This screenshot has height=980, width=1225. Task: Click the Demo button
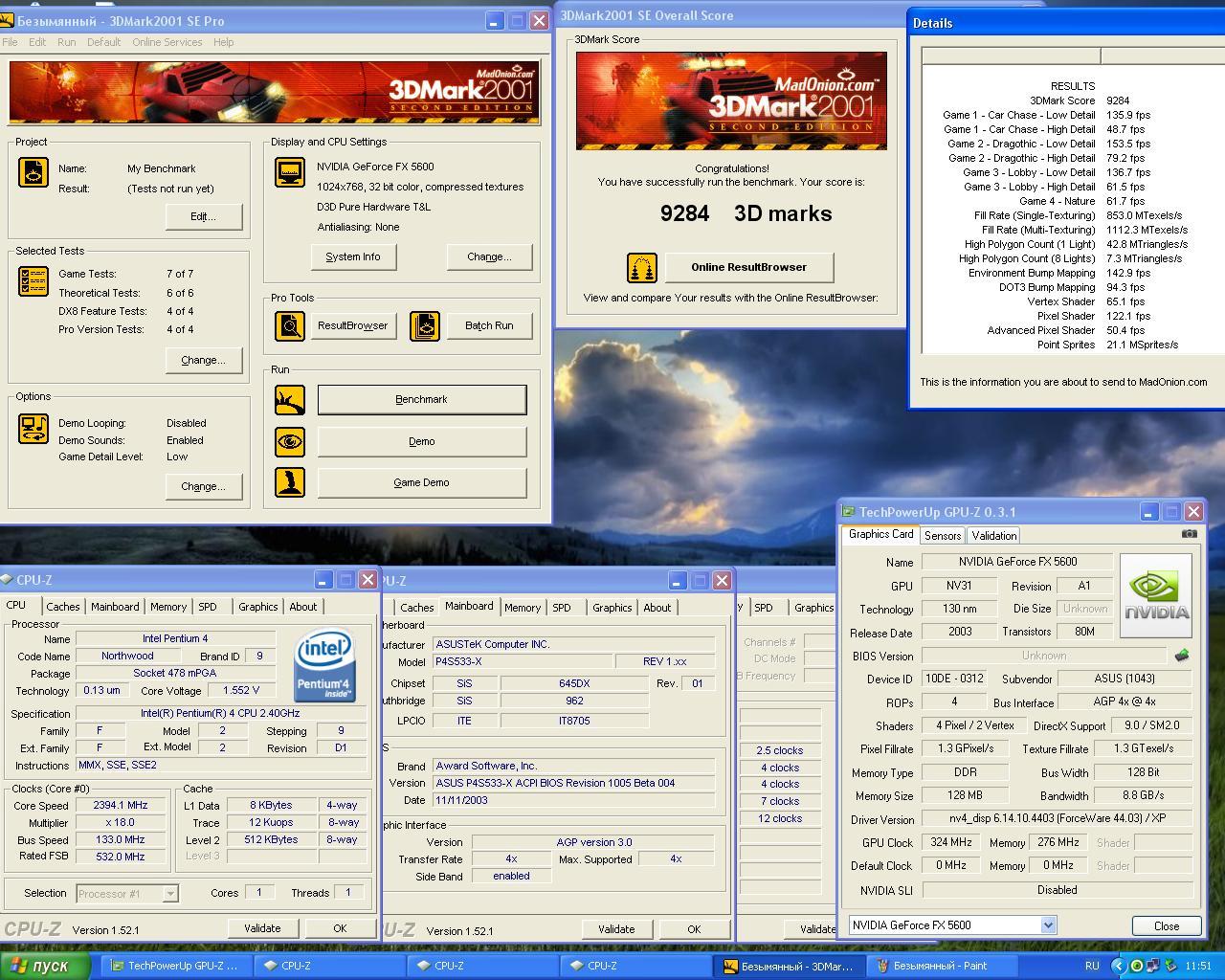(x=422, y=441)
